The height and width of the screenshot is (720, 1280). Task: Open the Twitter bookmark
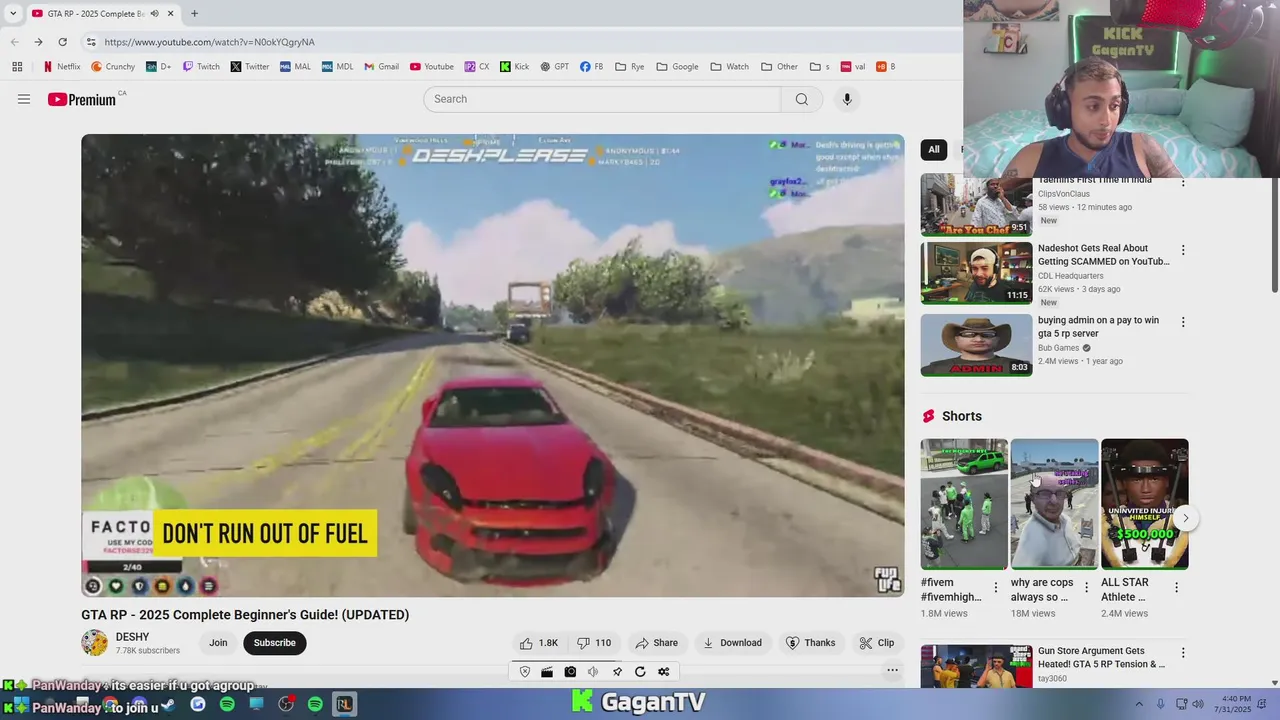point(250,67)
